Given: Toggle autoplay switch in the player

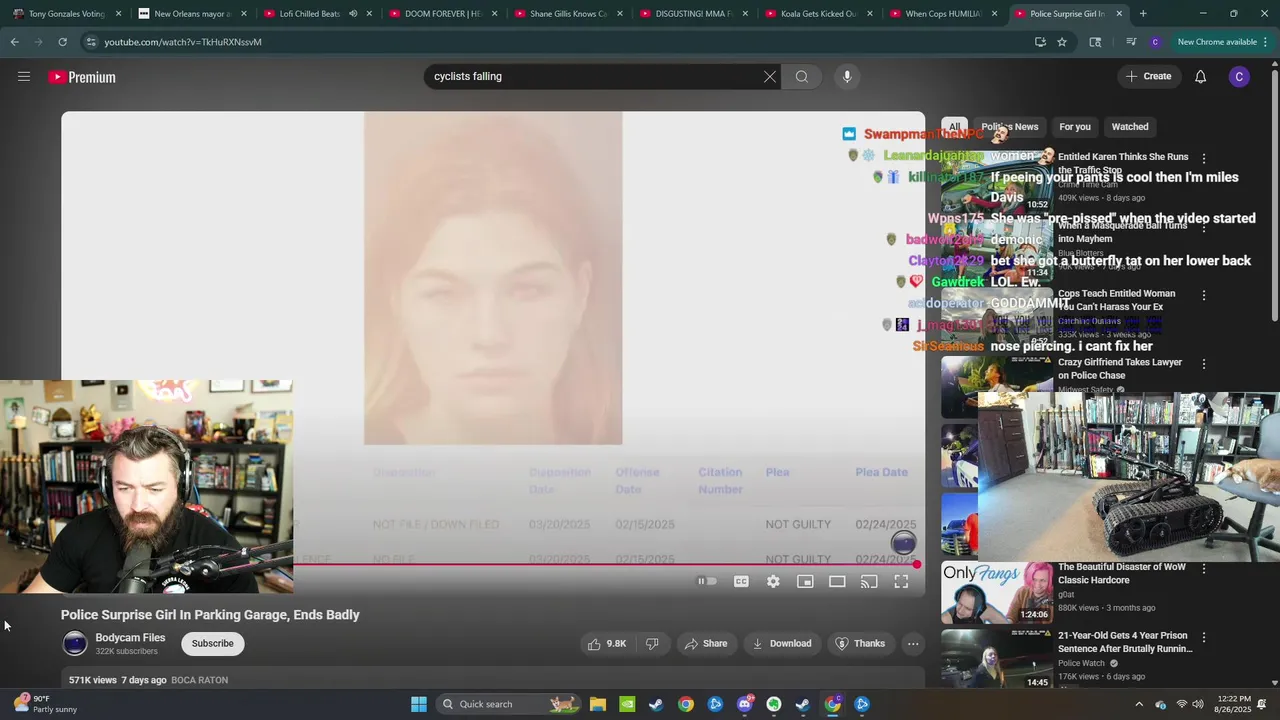Looking at the screenshot, I should [708, 581].
